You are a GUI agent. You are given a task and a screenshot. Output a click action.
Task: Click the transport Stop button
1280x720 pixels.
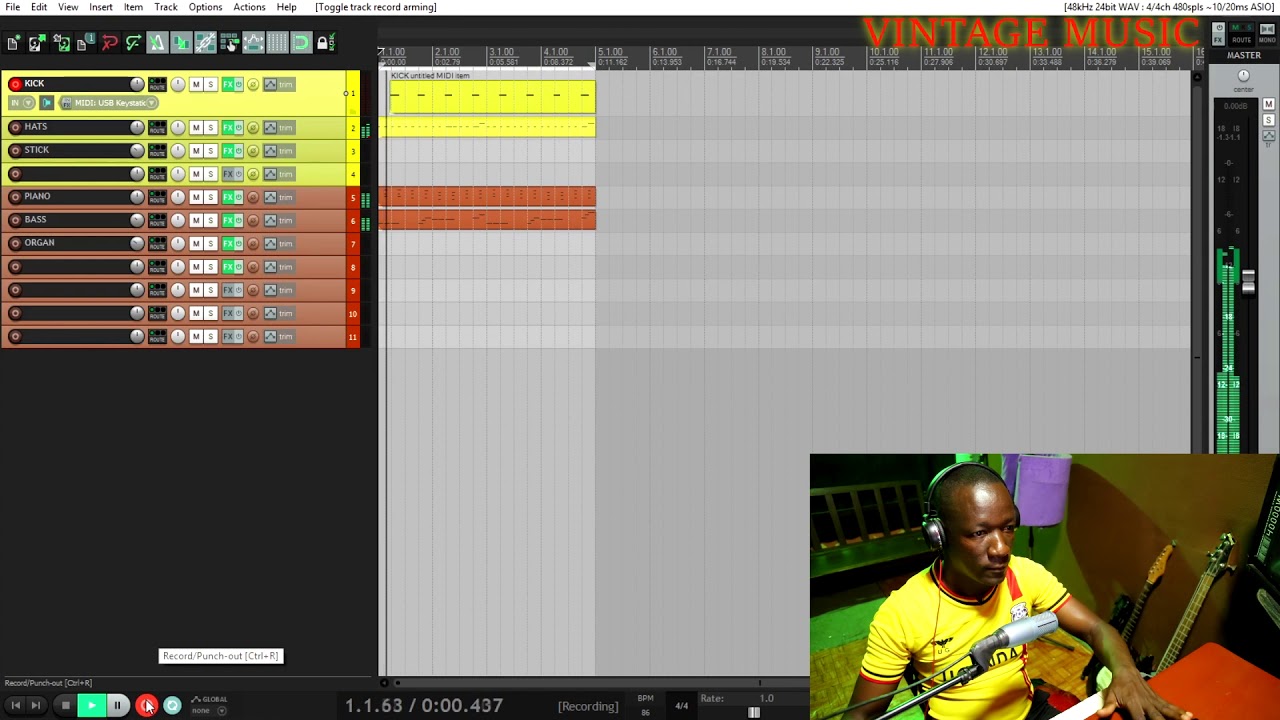66,706
